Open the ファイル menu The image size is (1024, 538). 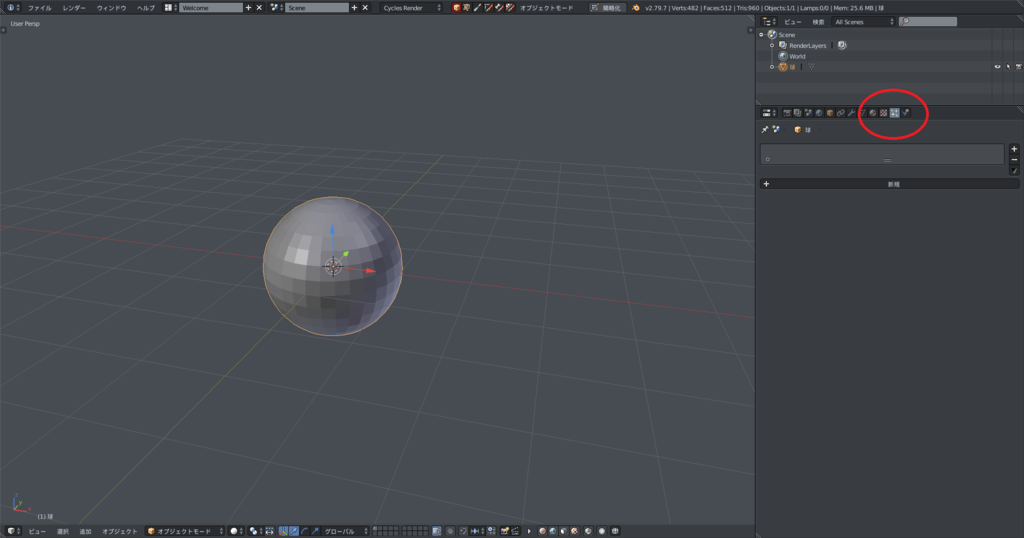[x=39, y=8]
